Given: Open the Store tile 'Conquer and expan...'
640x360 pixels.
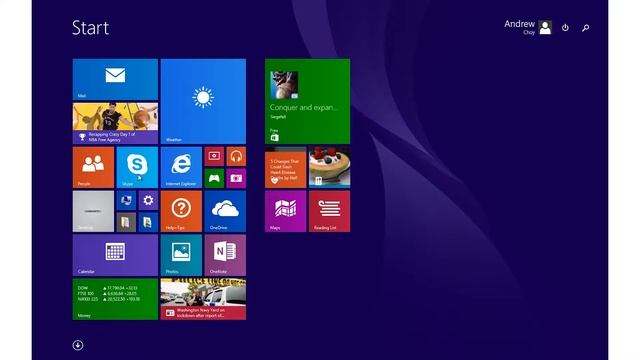Looking at the screenshot, I should pyautogui.click(x=307, y=101).
